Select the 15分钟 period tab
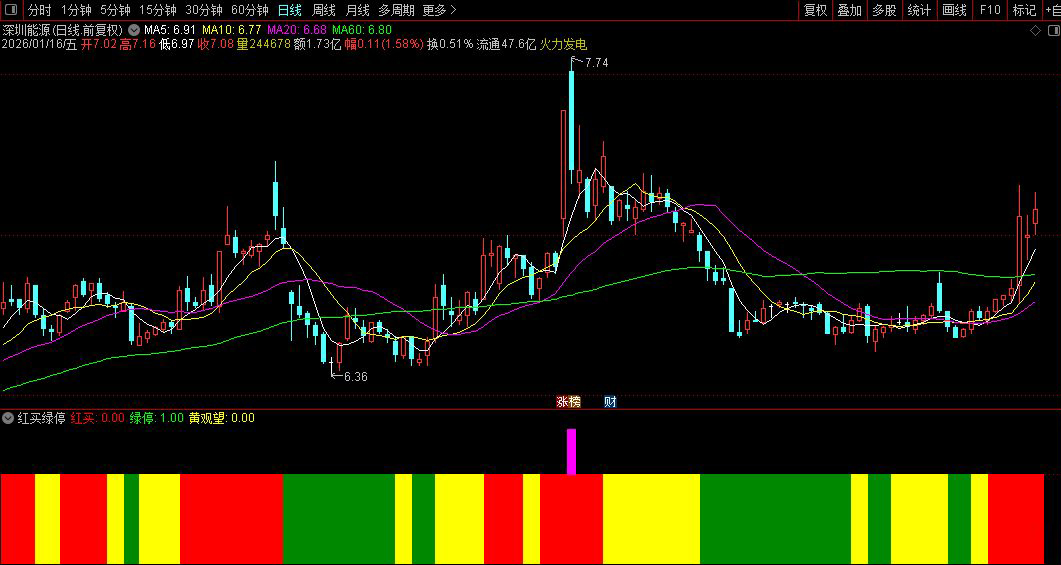Screen dimensions: 1061x565 point(158,9)
